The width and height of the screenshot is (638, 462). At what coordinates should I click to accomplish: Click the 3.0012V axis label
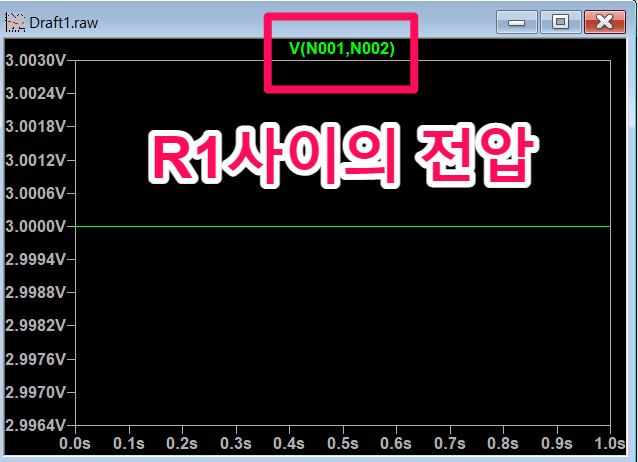(x=35, y=160)
